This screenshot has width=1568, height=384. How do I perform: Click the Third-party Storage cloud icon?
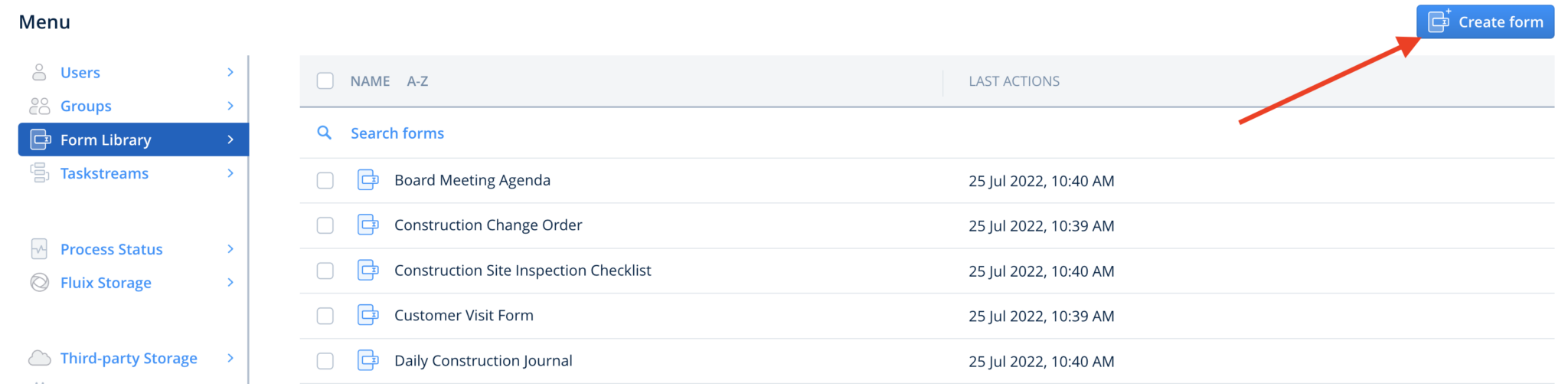pos(39,358)
